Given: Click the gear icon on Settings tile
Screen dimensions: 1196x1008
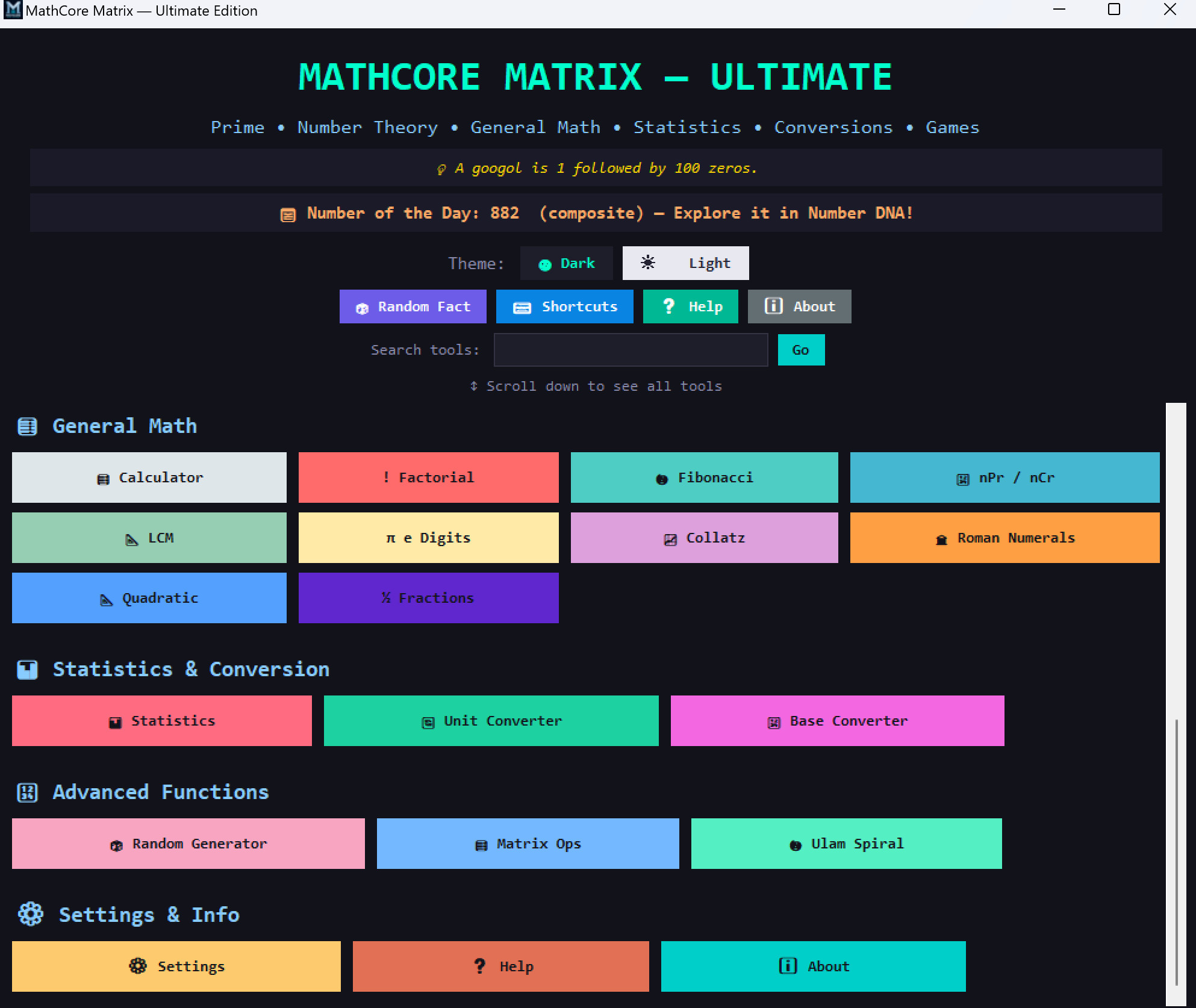Looking at the screenshot, I should click(x=138, y=966).
